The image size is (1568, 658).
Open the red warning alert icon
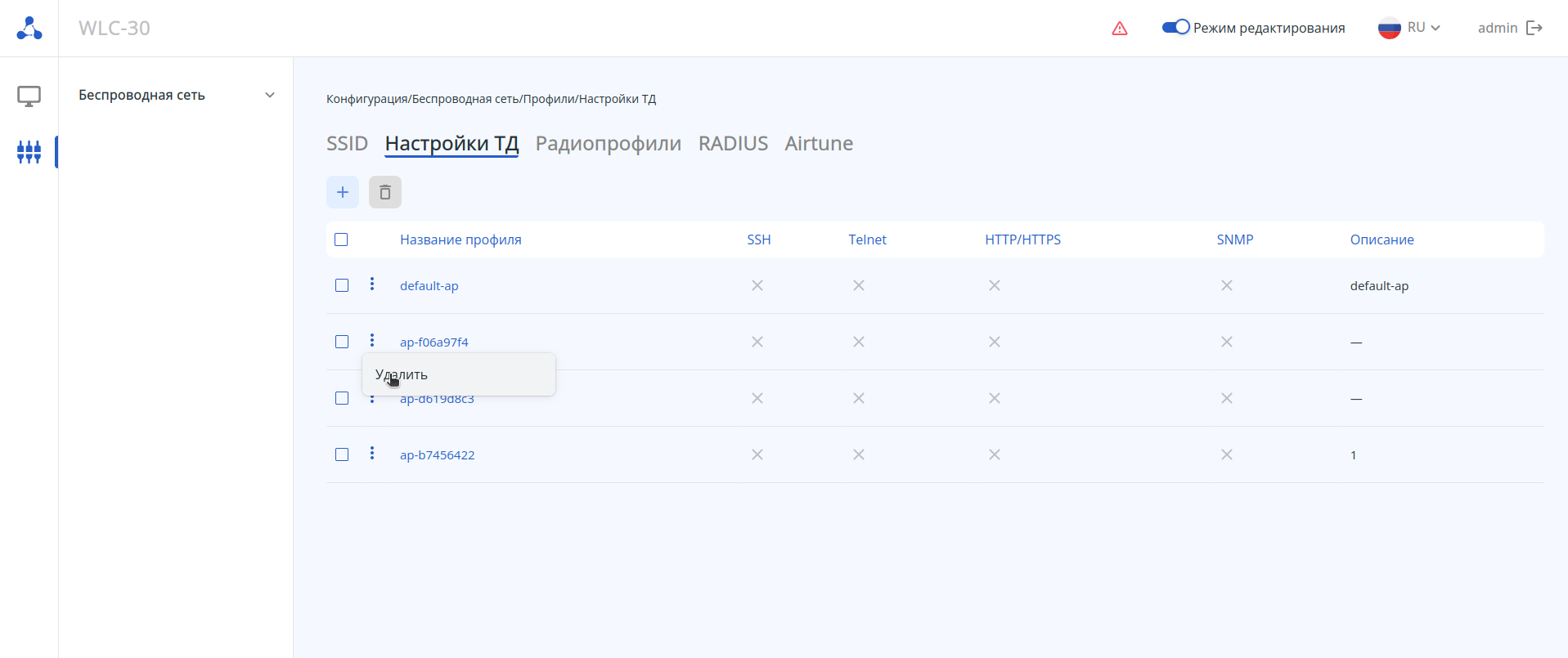pos(1120,29)
